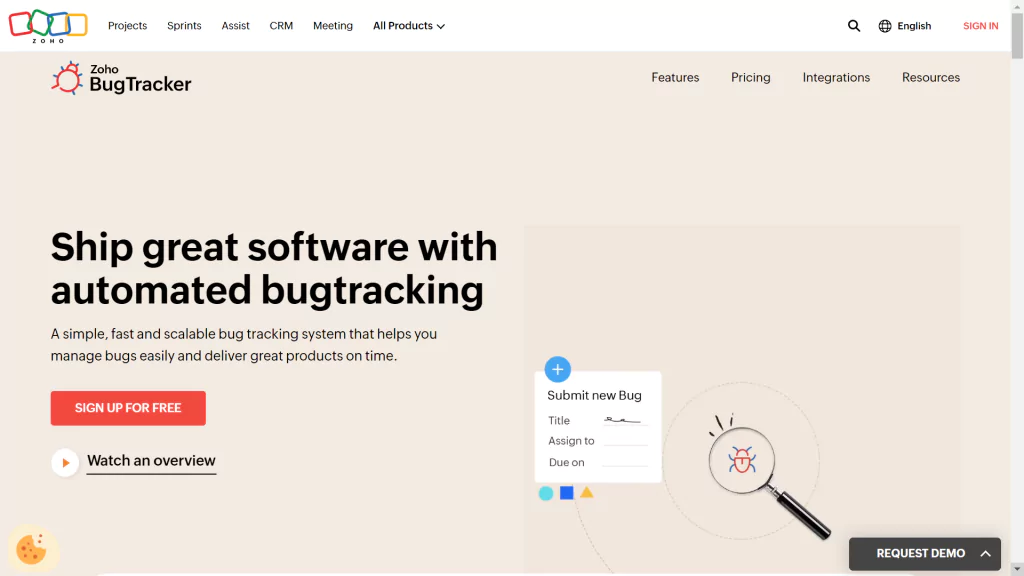Screen dimensions: 1024x576
Task: View the Pricing page
Action: [x=750, y=78]
